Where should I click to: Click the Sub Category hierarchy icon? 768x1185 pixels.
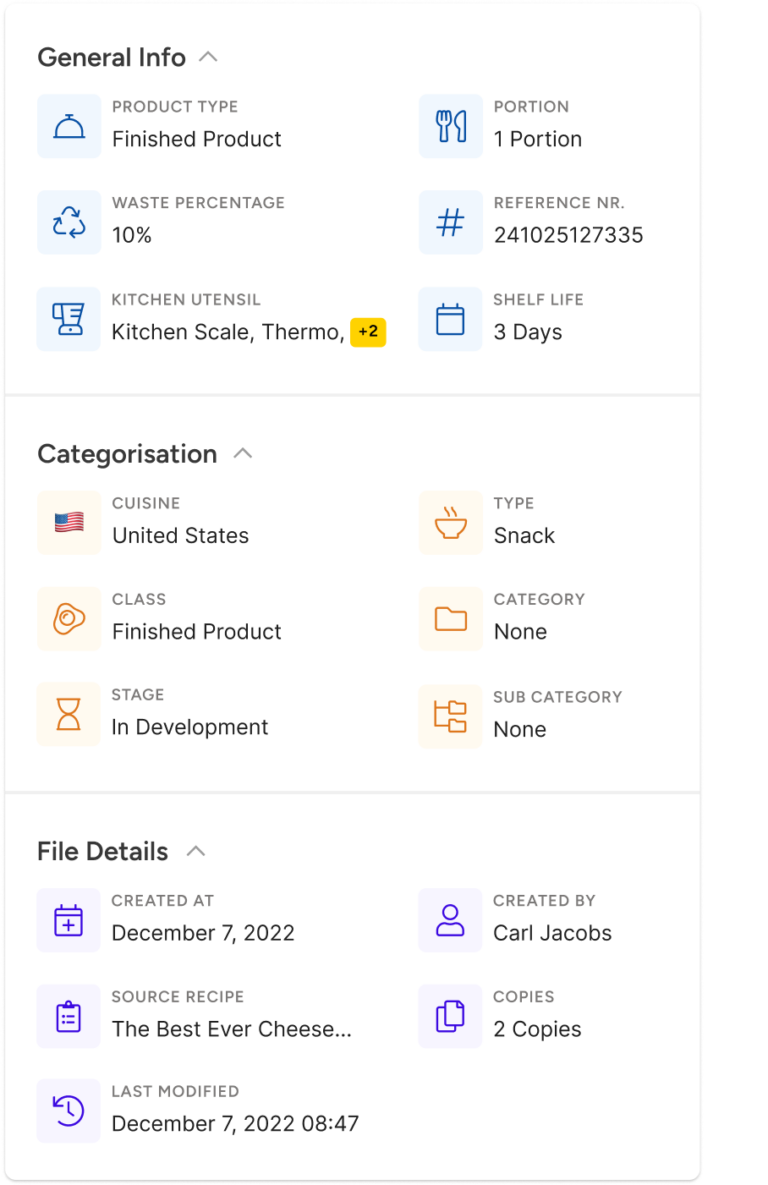450,715
